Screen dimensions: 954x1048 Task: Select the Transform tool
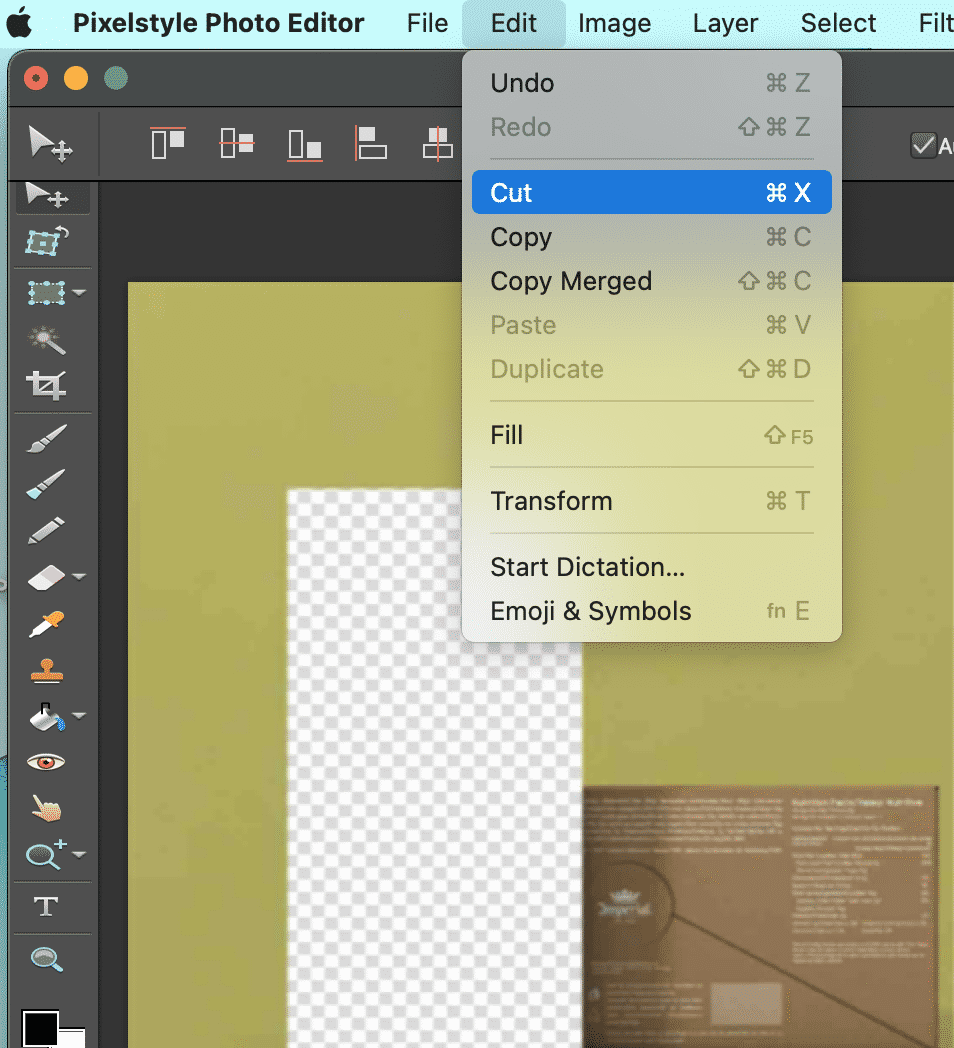coord(46,241)
